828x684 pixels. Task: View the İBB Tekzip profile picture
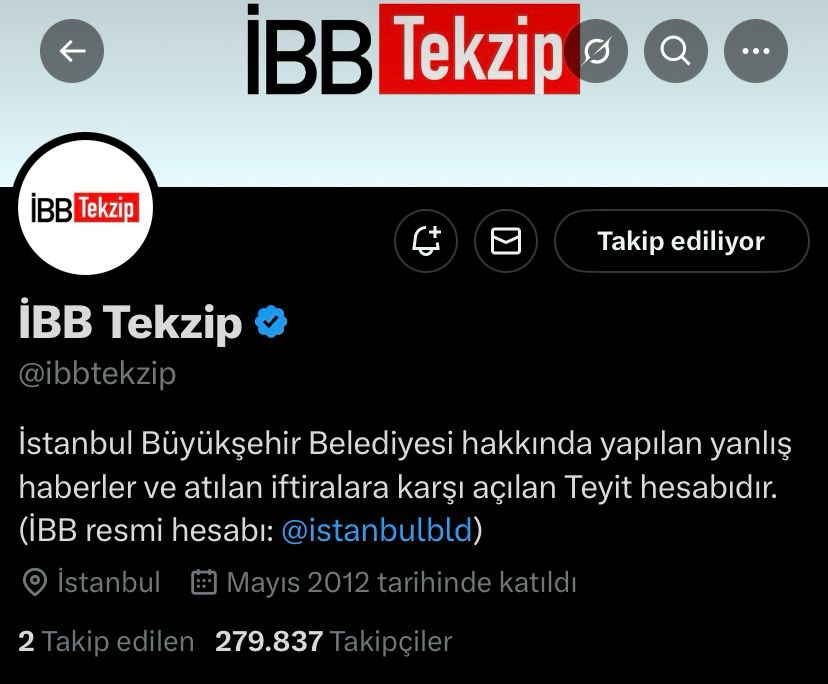(85, 207)
